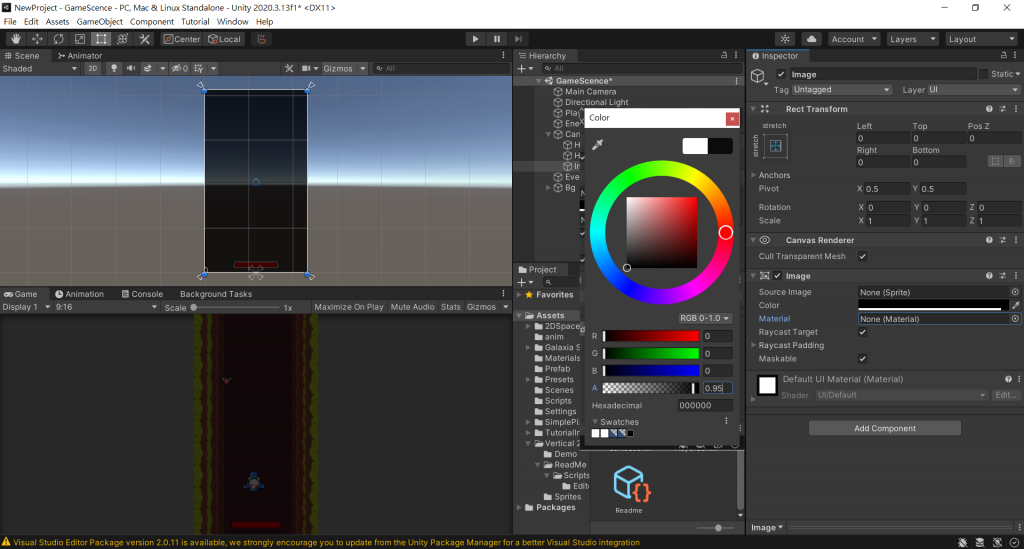Click the Play button
Viewport: 1024px width, 549px height.
[x=475, y=39]
